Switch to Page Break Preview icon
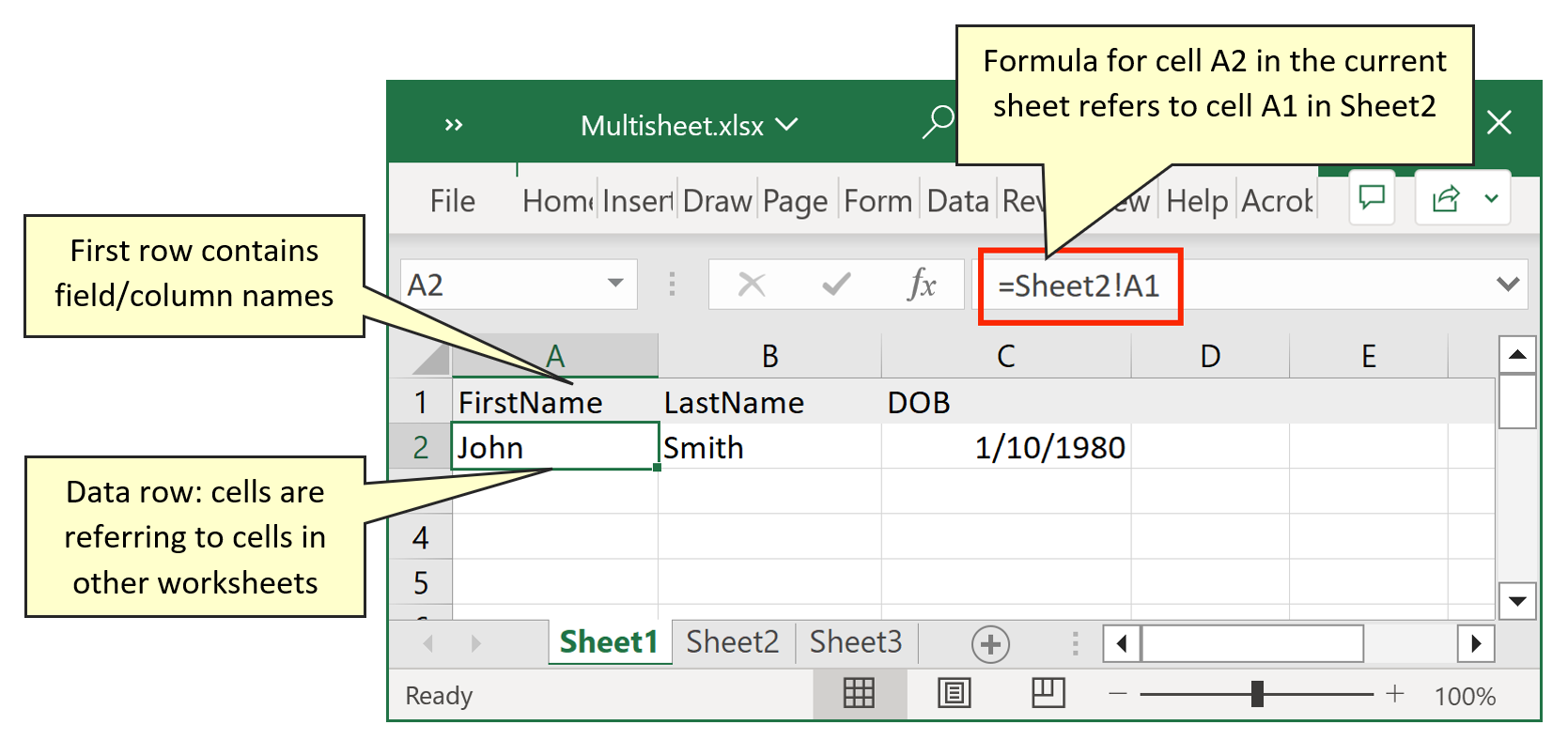 point(1048,693)
